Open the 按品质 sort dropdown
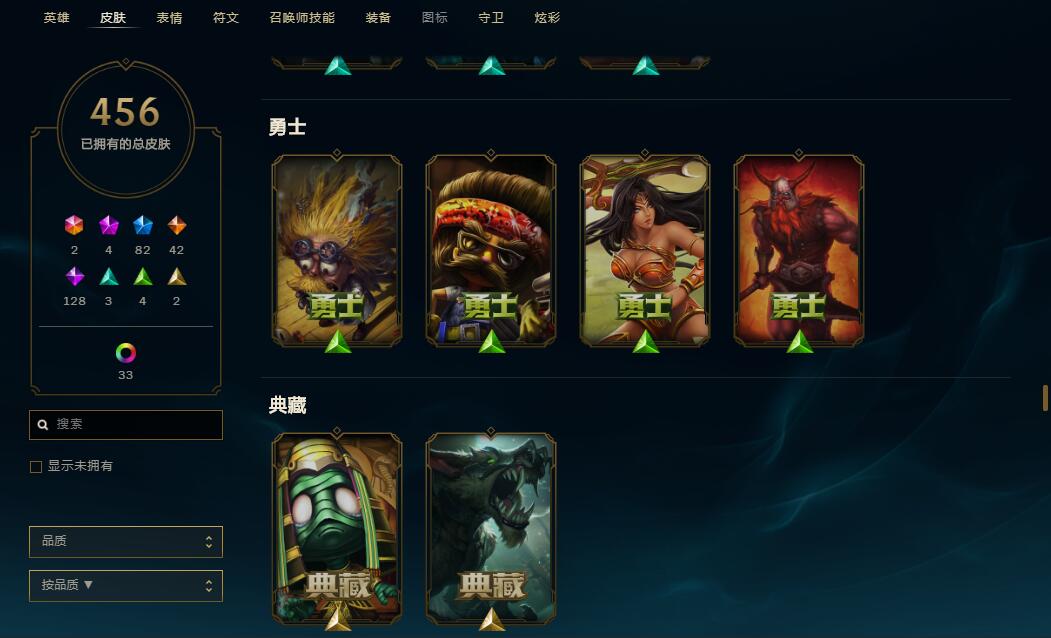 [x=126, y=586]
